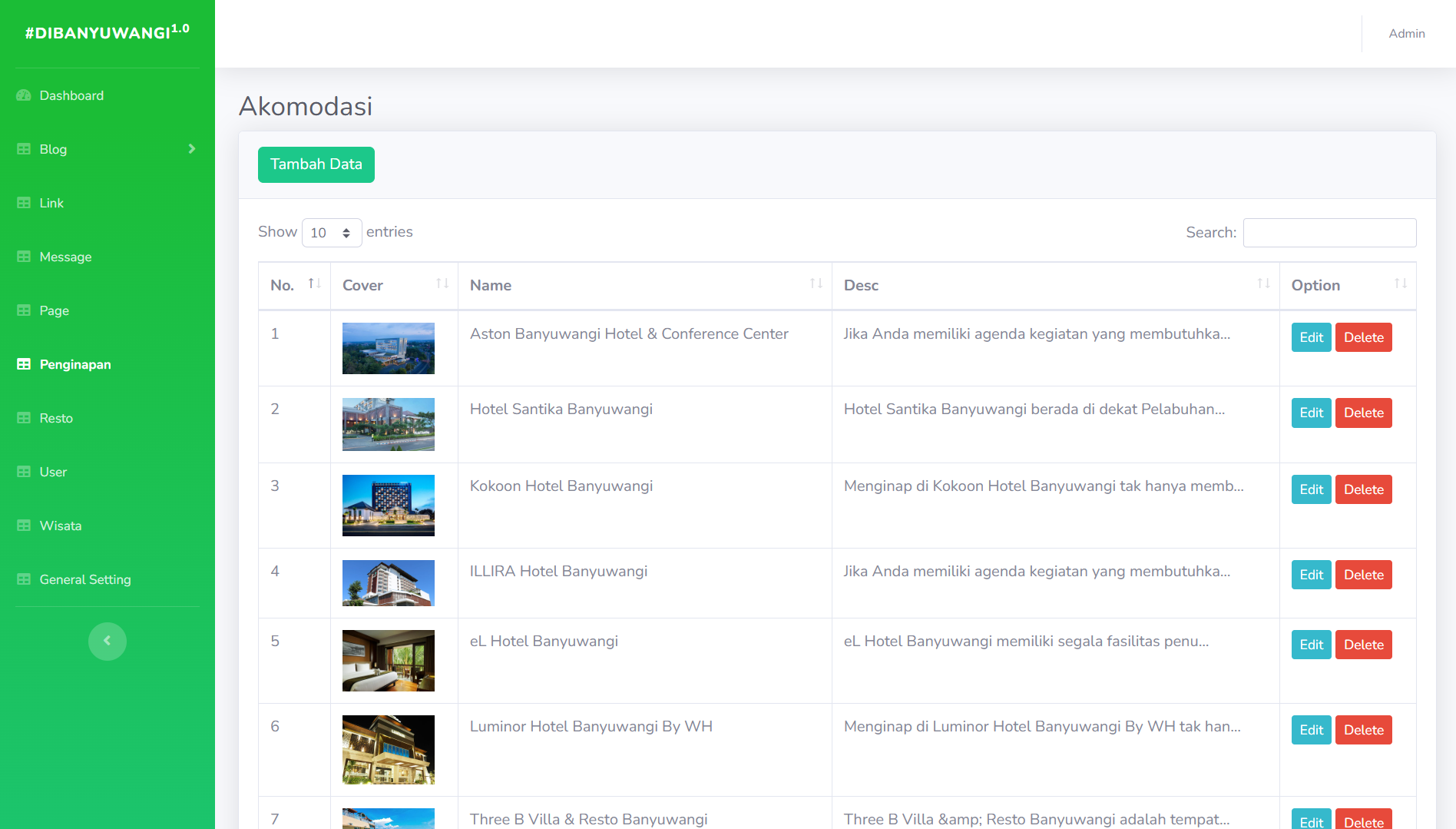Edit Luminor Hotel Banyuwangi entry

click(x=1311, y=730)
